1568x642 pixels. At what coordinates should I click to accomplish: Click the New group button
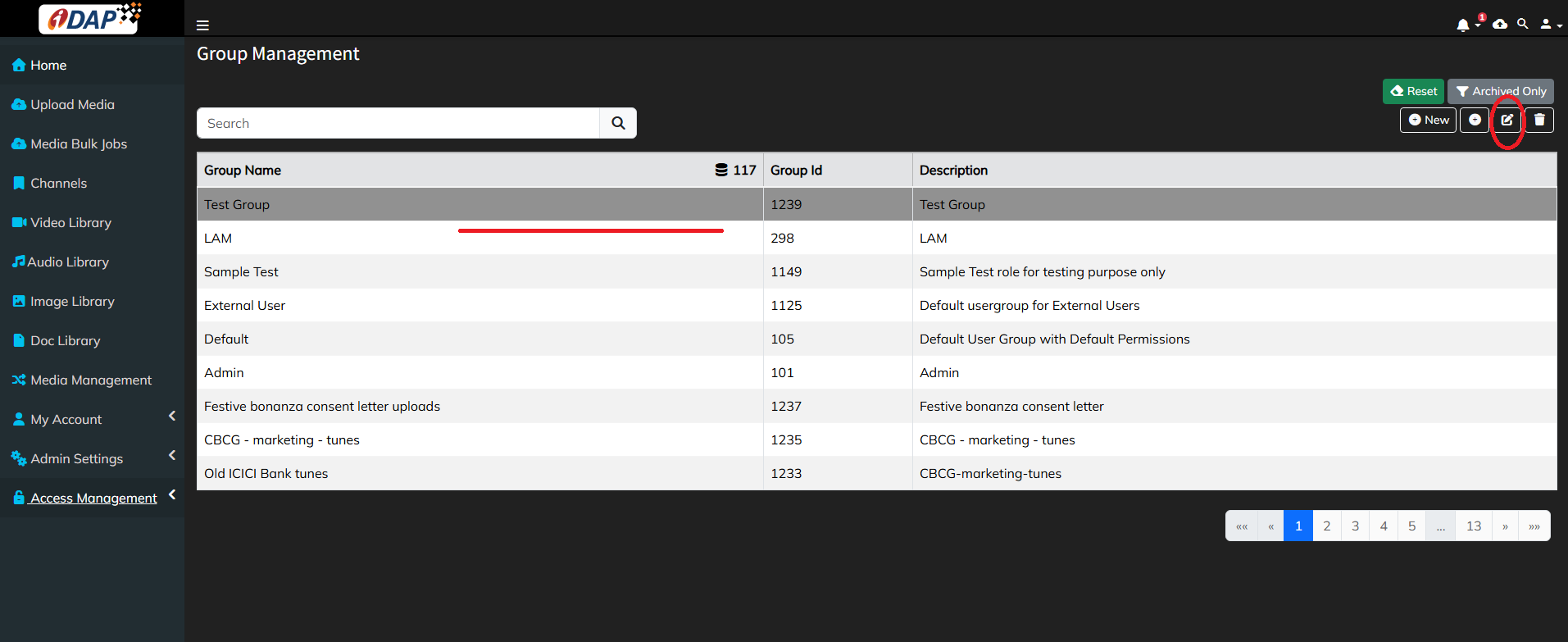(x=1428, y=120)
